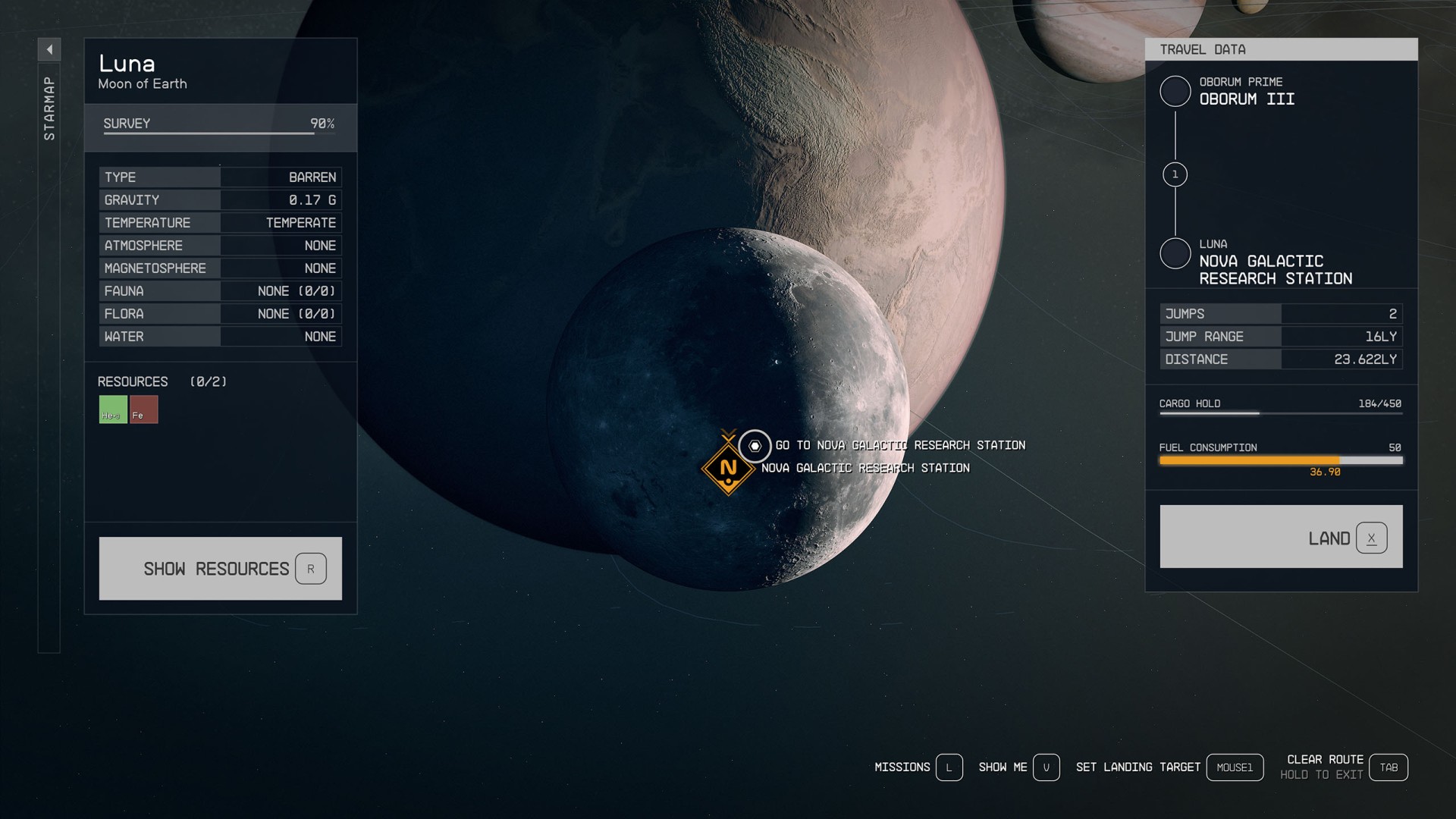
Task: Click the Temperature value Temperate
Action: pos(300,223)
